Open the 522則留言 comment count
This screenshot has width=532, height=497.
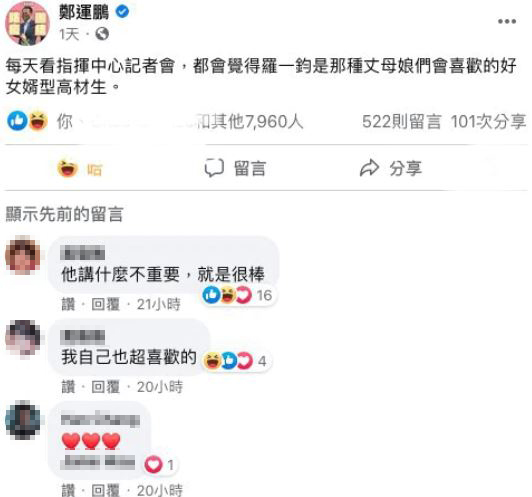402,121
